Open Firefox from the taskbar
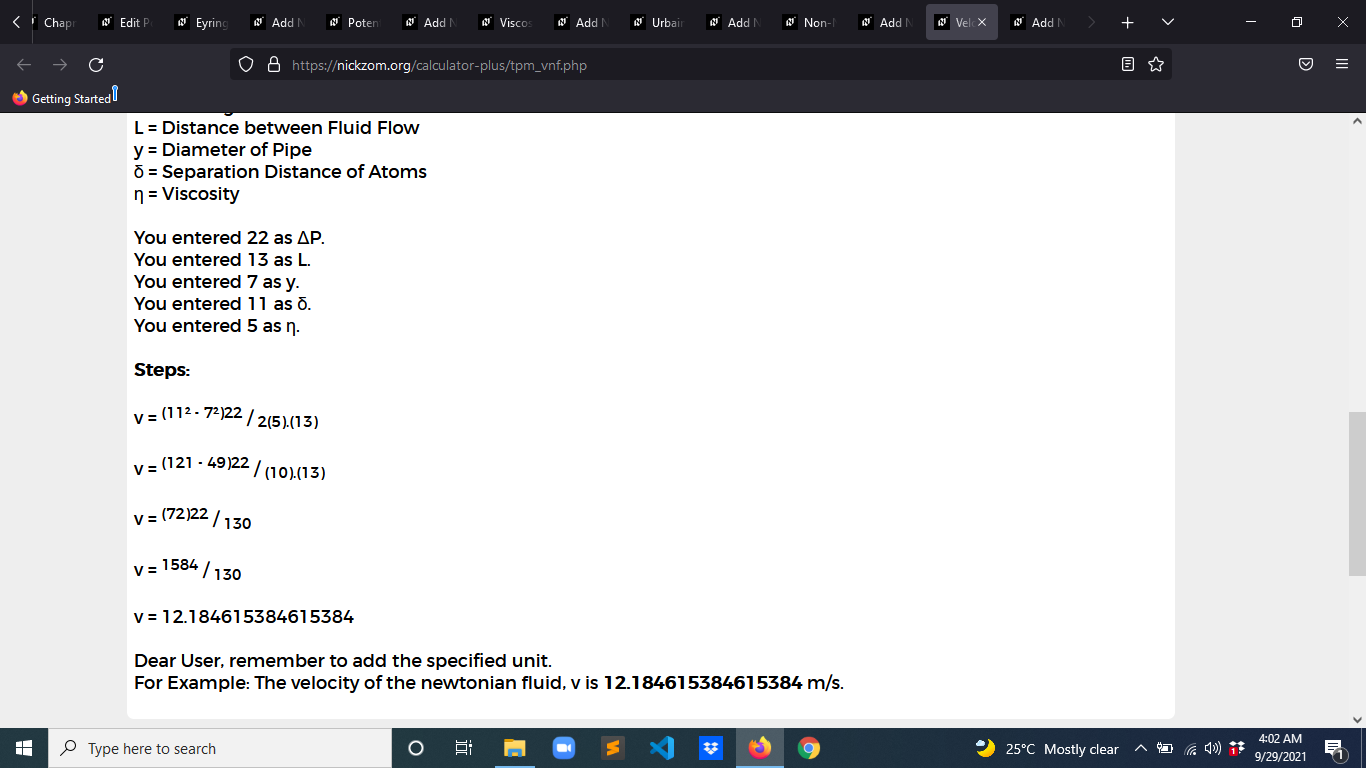Image resolution: width=1366 pixels, height=768 pixels. click(760, 748)
